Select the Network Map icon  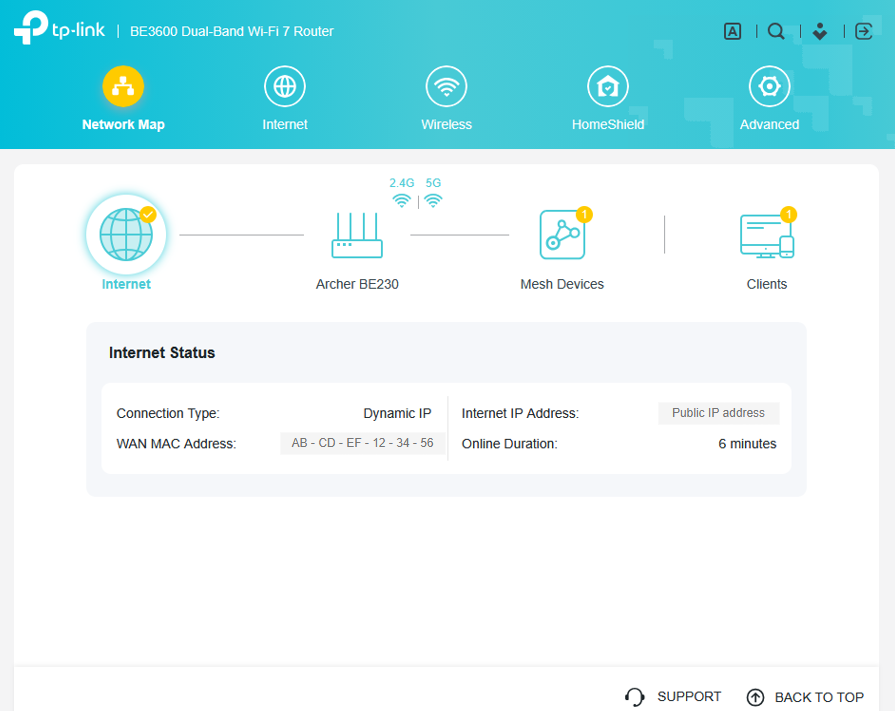123,87
